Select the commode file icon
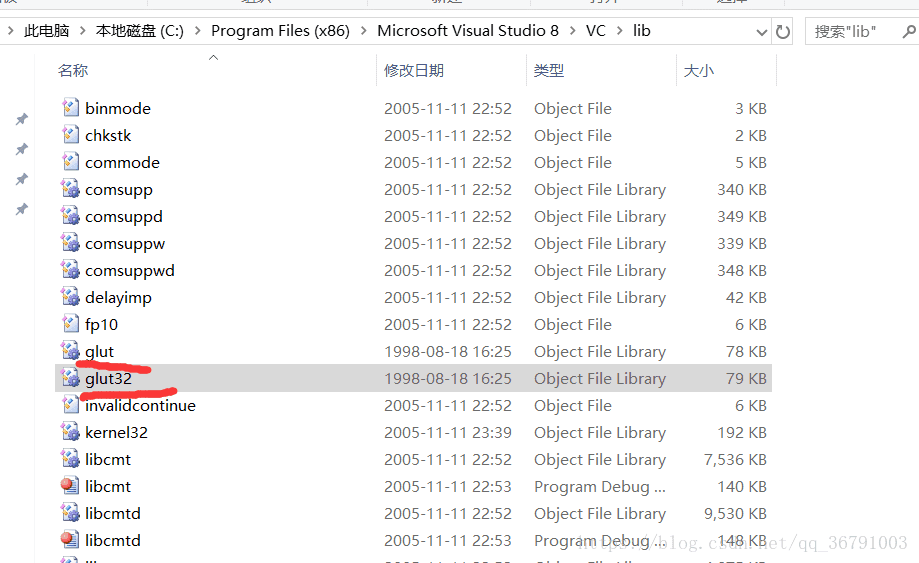The height and width of the screenshot is (563, 919). pyautogui.click(x=70, y=162)
